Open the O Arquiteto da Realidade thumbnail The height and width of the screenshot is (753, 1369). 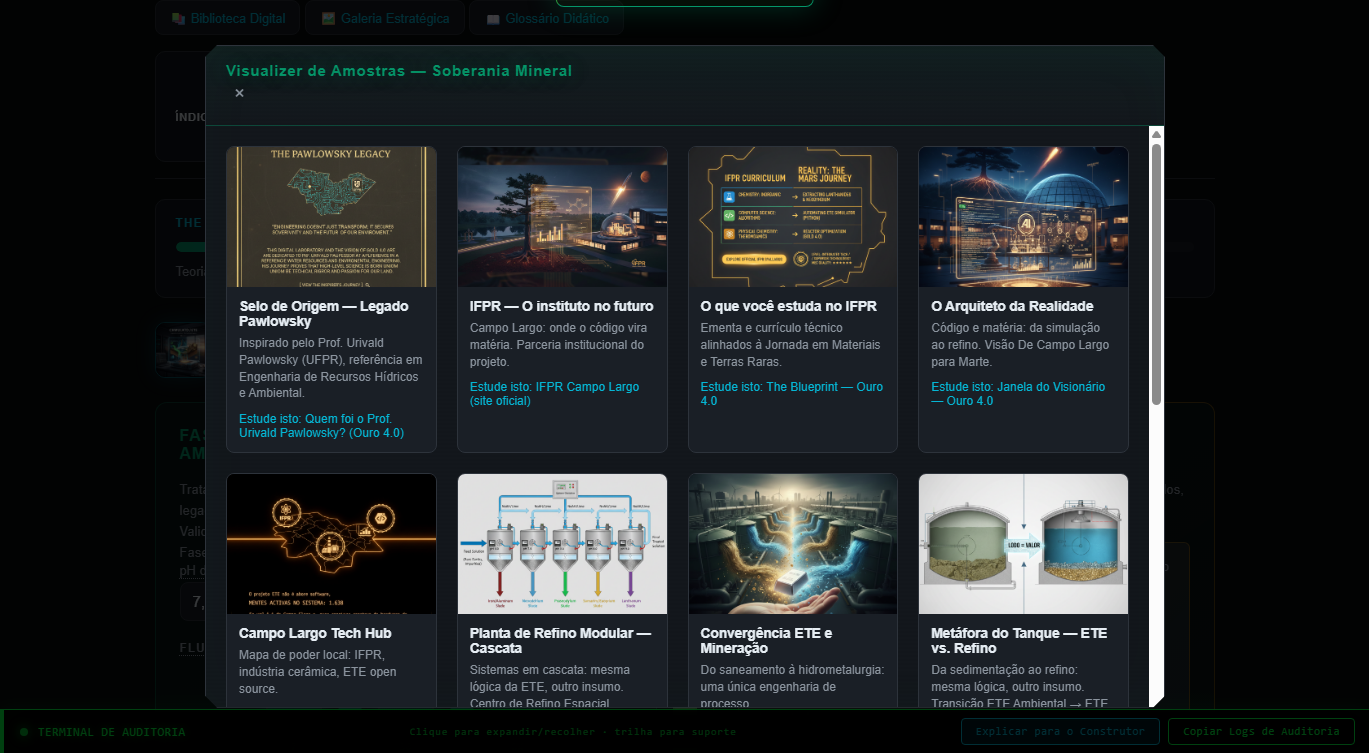coord(1023,217)
